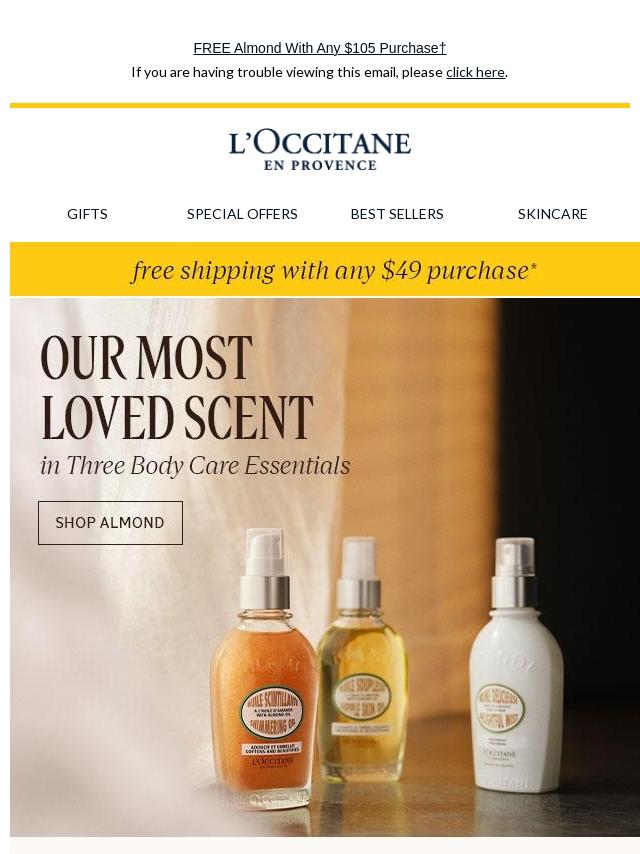The height and width of the screenshot is (854, 640).
Task: Open the FREE Almond With Any $105 Purchase link
Action: click(320, 48)
